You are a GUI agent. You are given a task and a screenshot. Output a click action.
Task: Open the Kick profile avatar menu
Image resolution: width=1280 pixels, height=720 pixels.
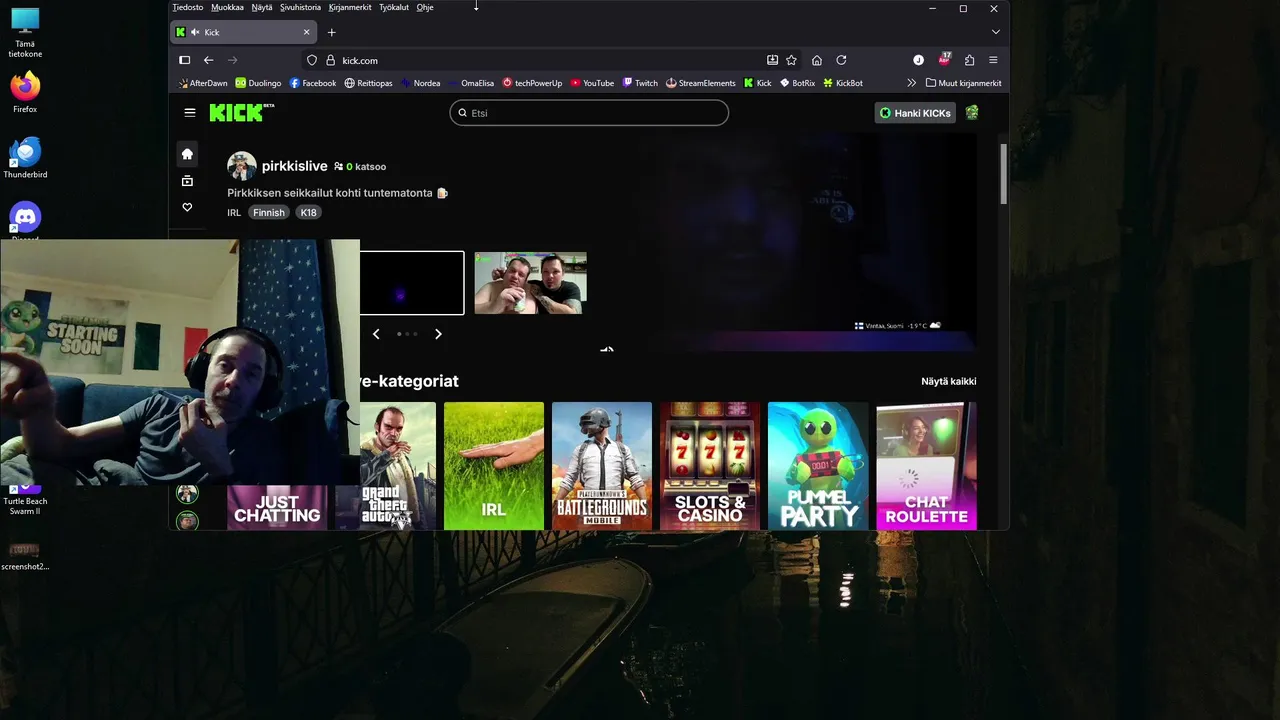click(972, 113)
